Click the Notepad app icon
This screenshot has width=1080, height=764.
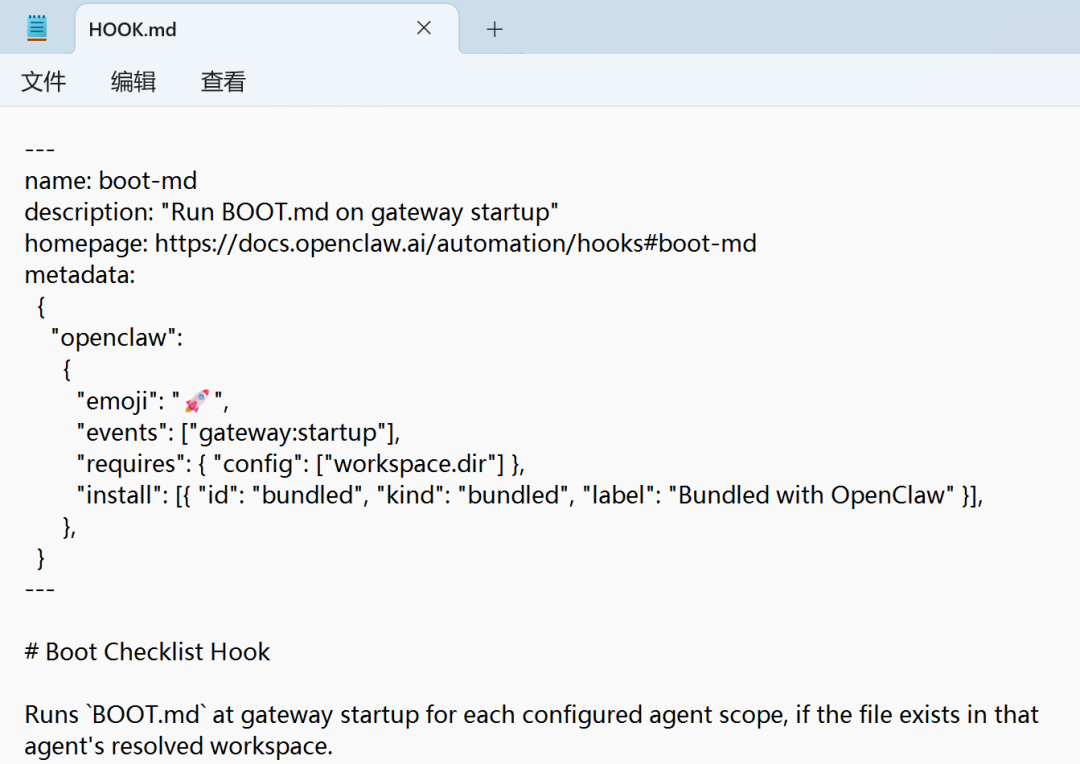tap(37, 28)
